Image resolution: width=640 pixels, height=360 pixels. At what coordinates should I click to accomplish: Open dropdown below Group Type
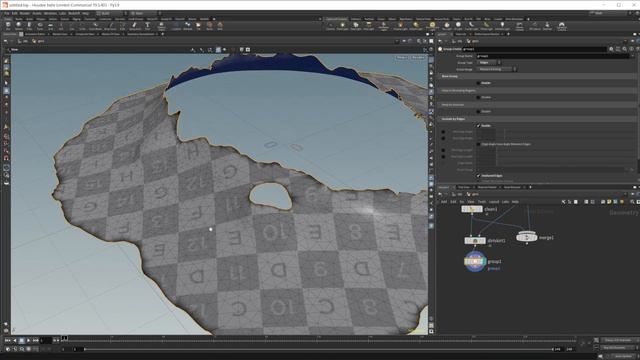[x=497, y=69]
